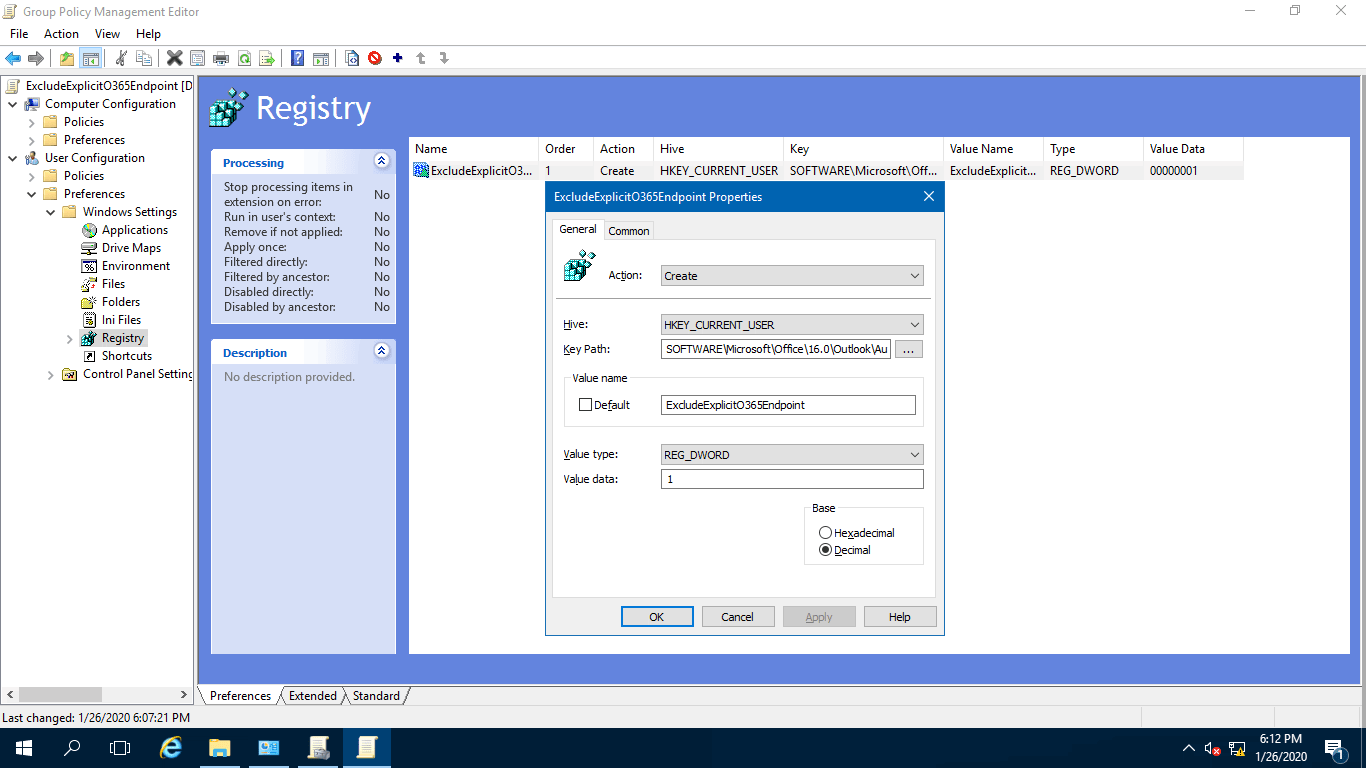Check the Default value name checkbox
This screenshot has height=768, width=1366.
point(586,405)
